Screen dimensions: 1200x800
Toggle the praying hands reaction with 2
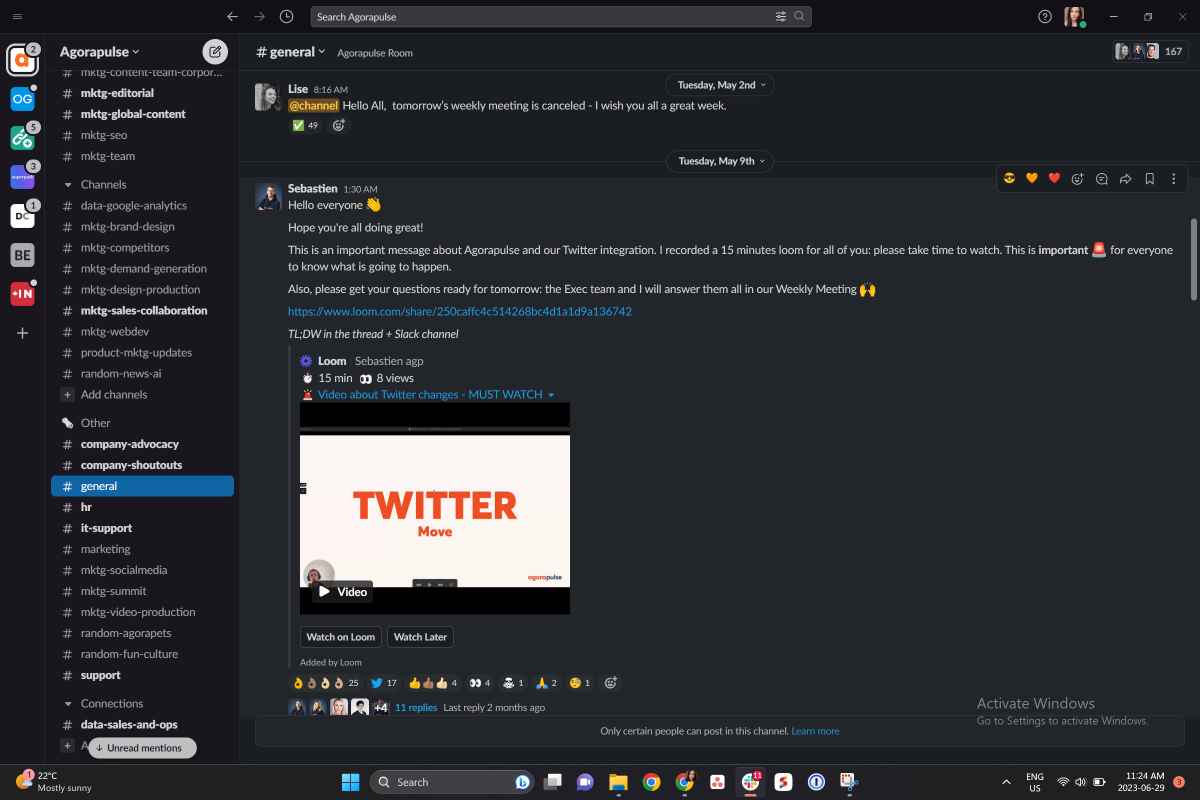[x=546, y=683]
